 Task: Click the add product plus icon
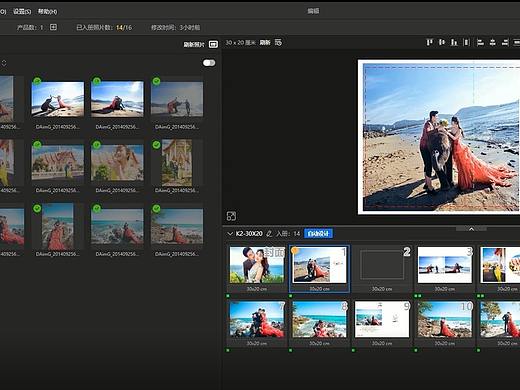pyautogui.click(x=53, y=27)
